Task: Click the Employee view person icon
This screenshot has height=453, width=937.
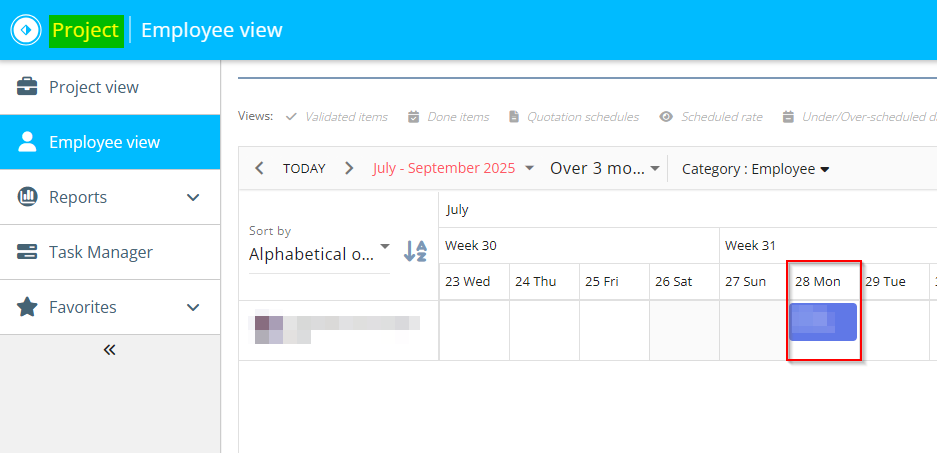Action: [28, 142]
